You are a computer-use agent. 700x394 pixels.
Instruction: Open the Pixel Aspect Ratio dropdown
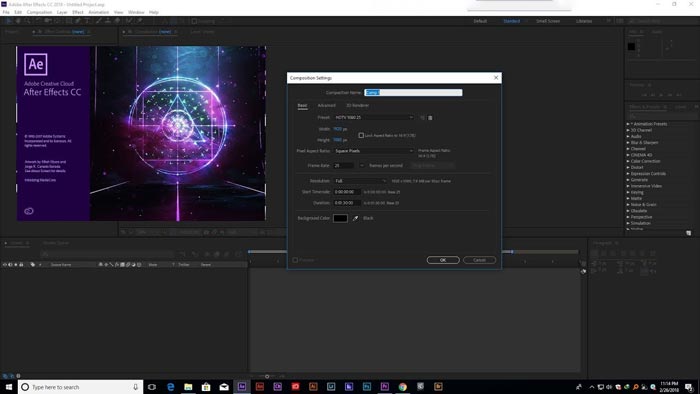coord(374,151)
